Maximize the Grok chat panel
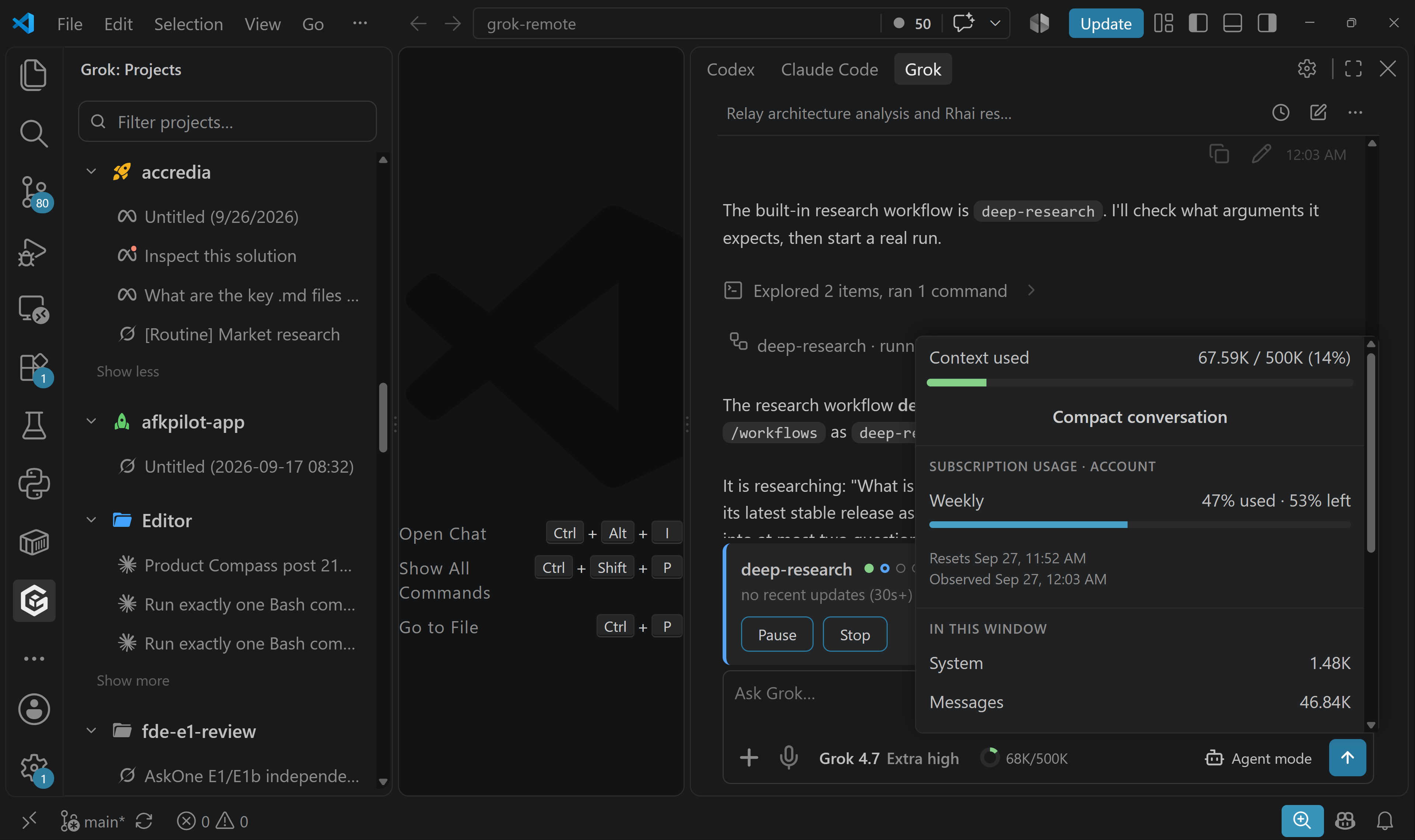The width and height of the screenshot is (1415, 840). (x=1353, y=69)
